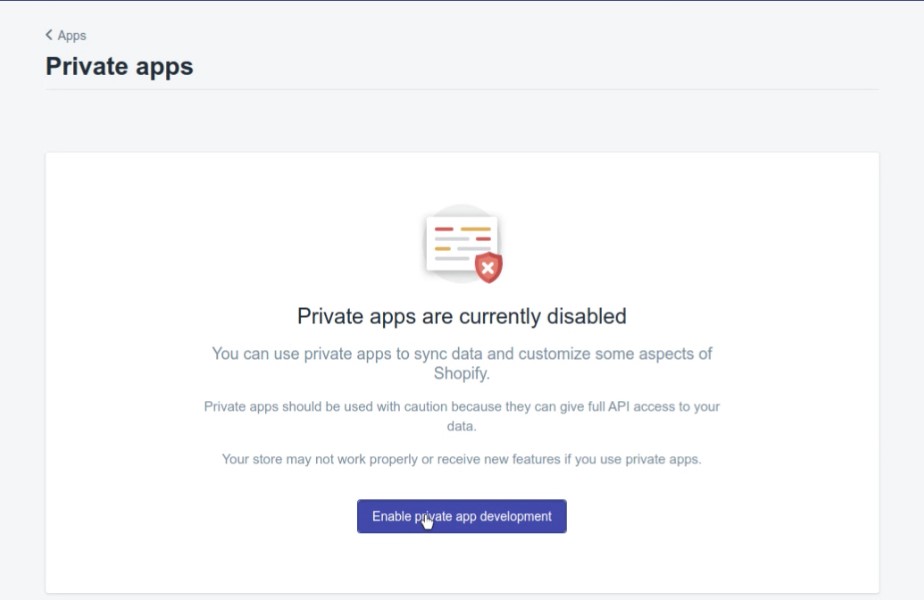924x600 pixels.
Task: Click the lone word 'data.' below caution text
Action: [x=461, y=426]
